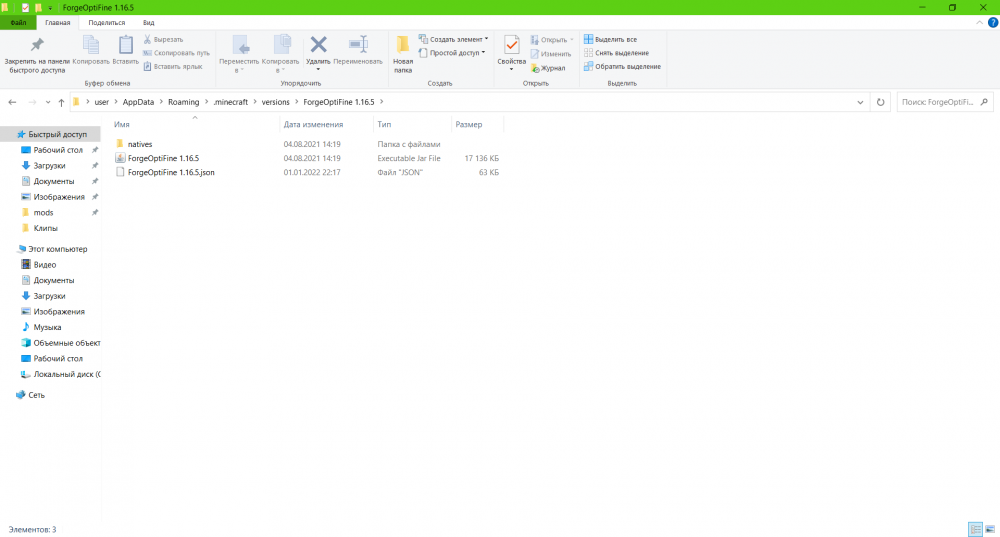Open pinned Рабочий стол under Quick Access
Viewport: 1000px width, 537px height.
click(57, 150)
